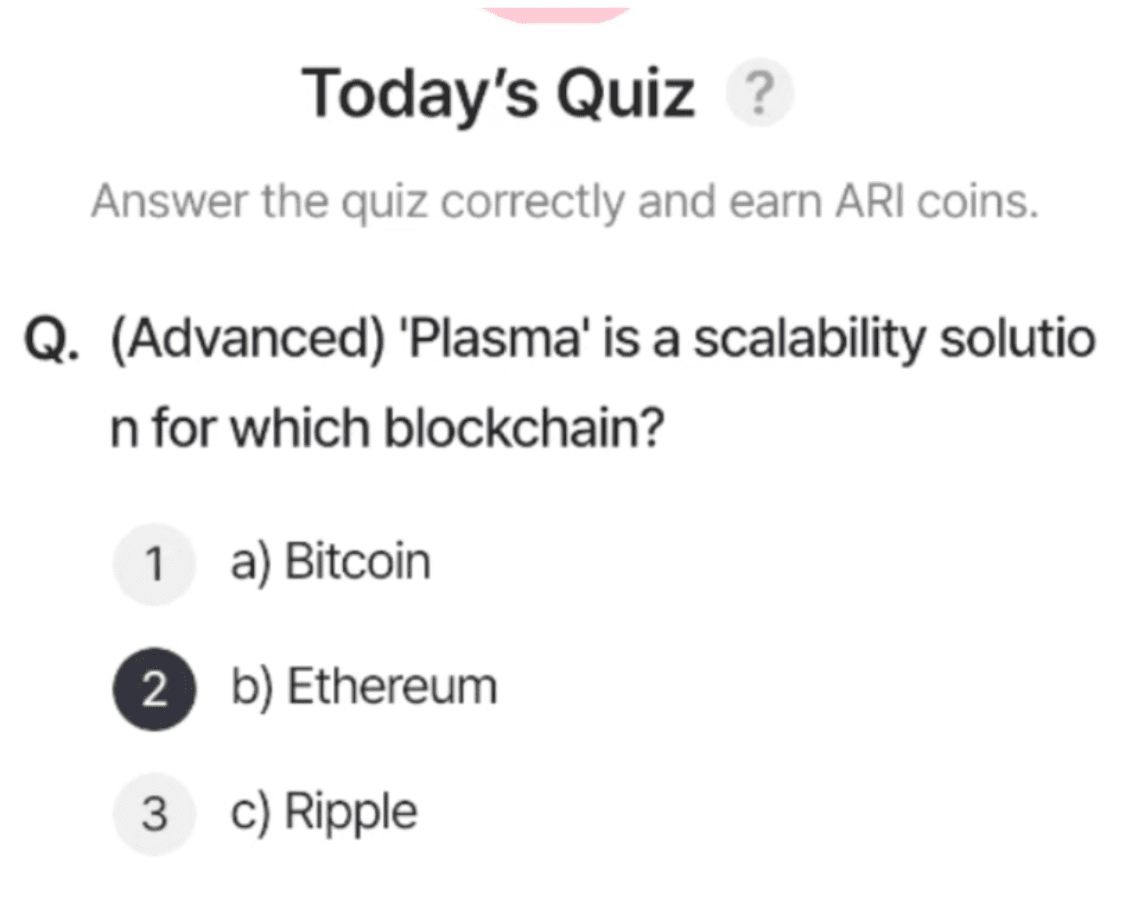Click 'Answer the quiz correctly' subtitle text
The width and height of the screenshot is (1129, 905).
[360, 203]
